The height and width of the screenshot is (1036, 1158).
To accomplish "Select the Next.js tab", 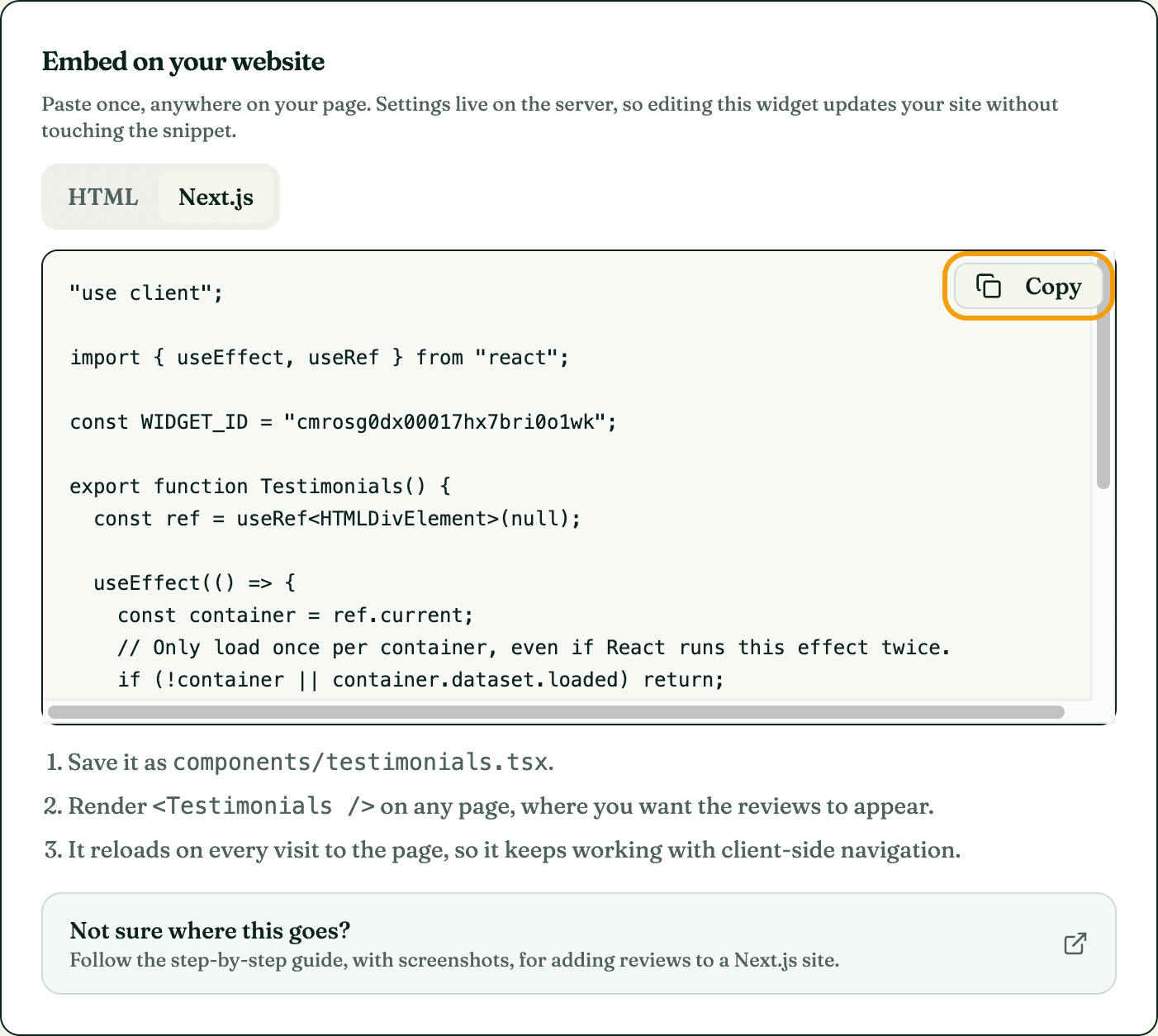I will tap(216, 197).
